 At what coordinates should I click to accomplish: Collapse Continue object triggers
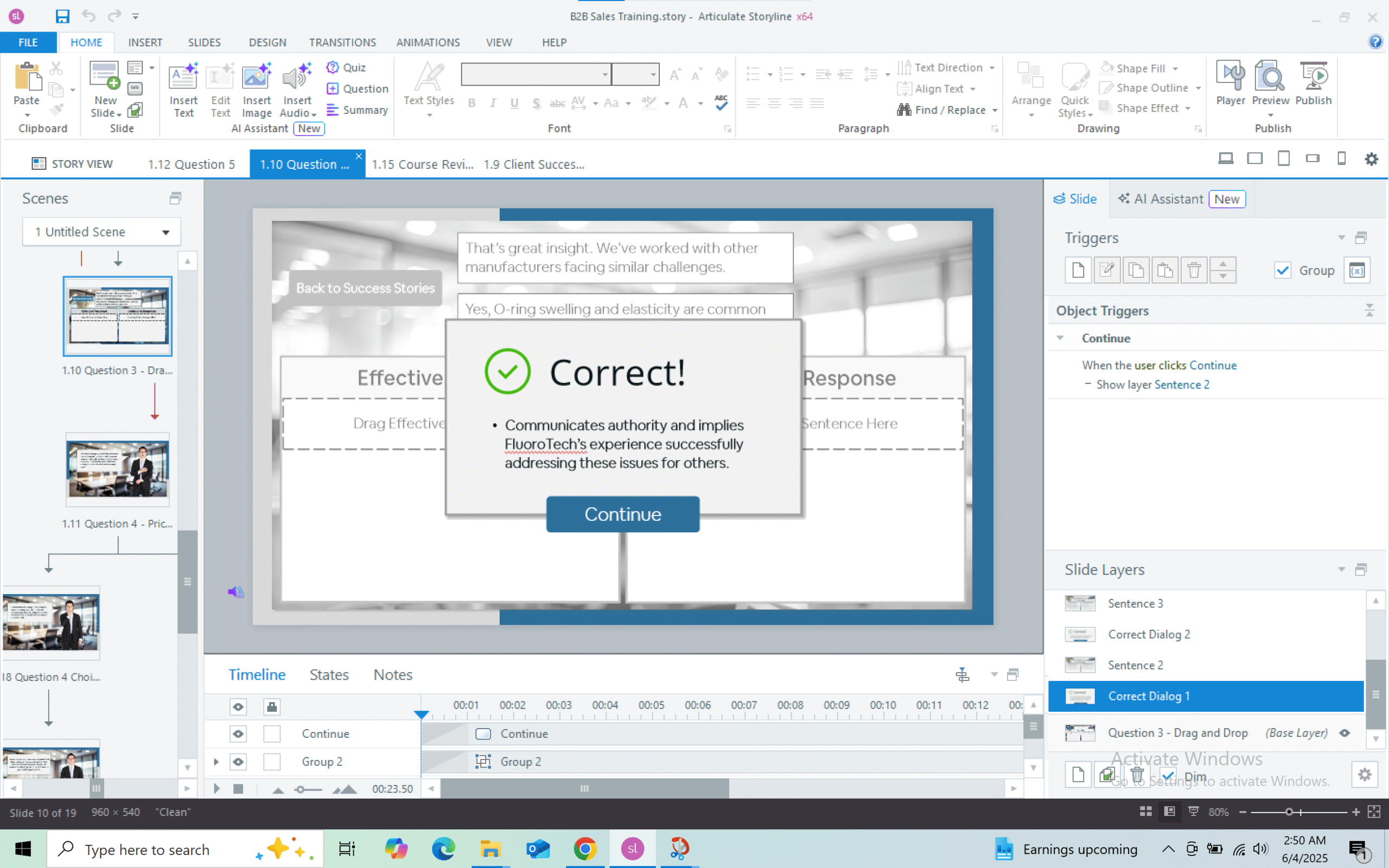pyautogui.click(x=1060, y=338)
